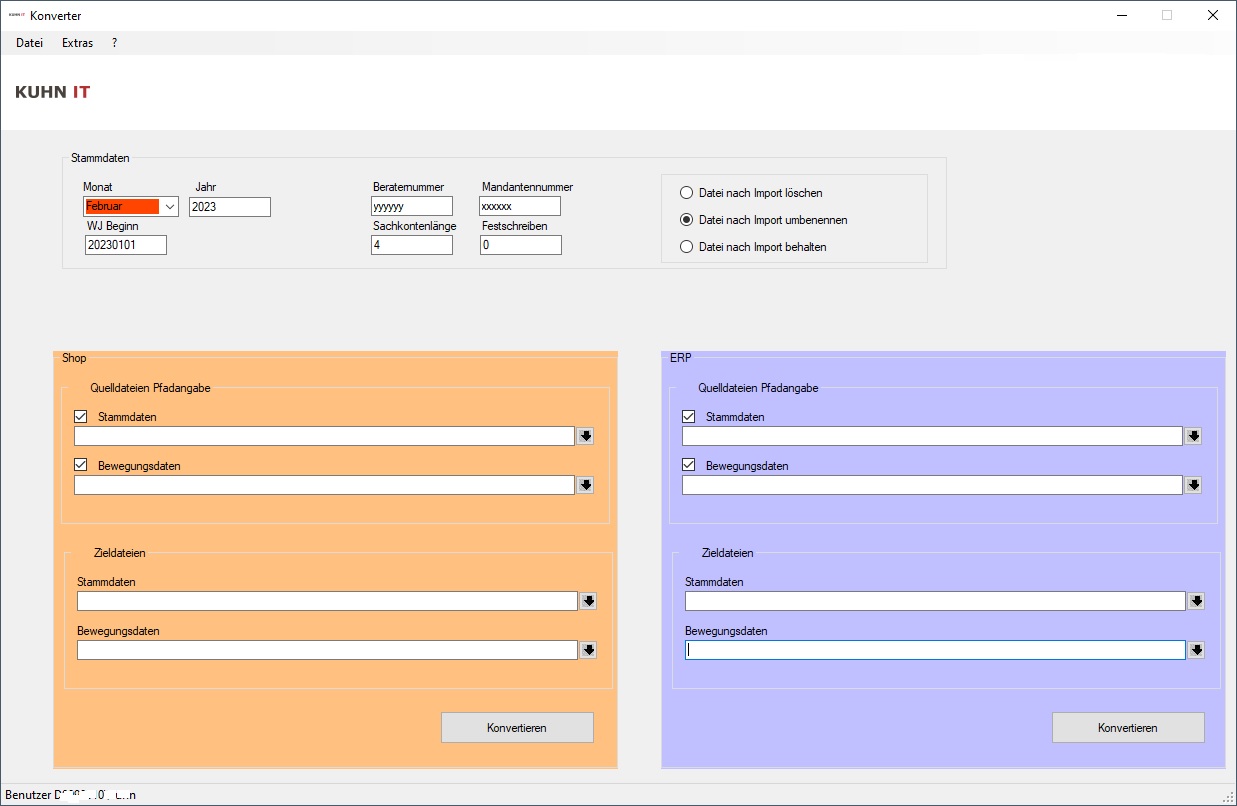
Task: Click arrow beside Shop Zieldateien Bewegungsdaten field
Action: [x=588, y=650]
